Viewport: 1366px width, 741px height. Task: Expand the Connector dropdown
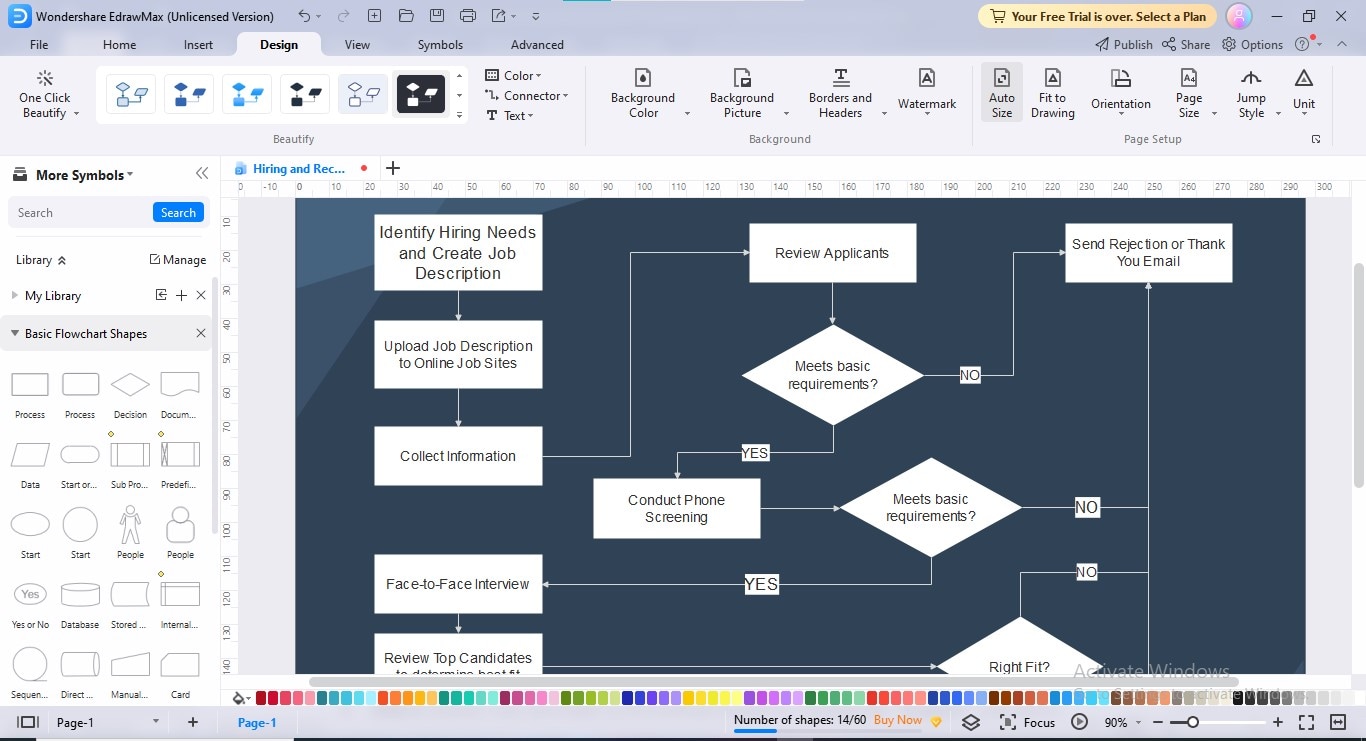(526, 95)
